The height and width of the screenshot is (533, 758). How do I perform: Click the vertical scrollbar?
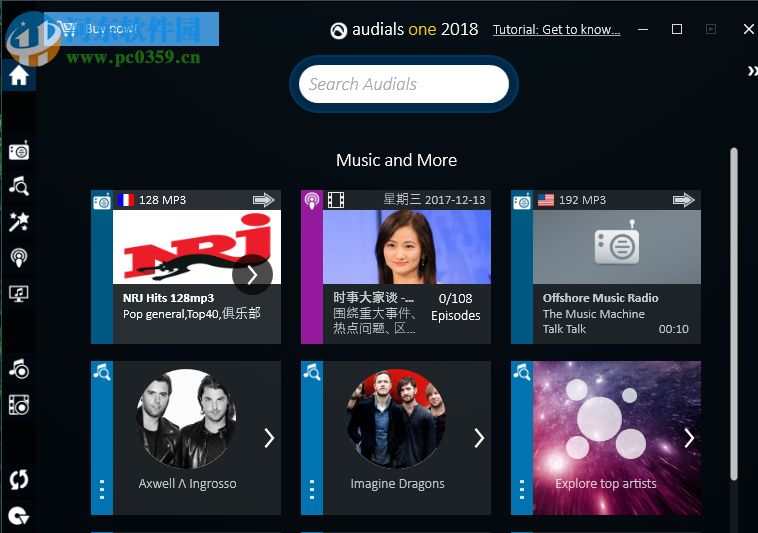(x=734, y=314)
